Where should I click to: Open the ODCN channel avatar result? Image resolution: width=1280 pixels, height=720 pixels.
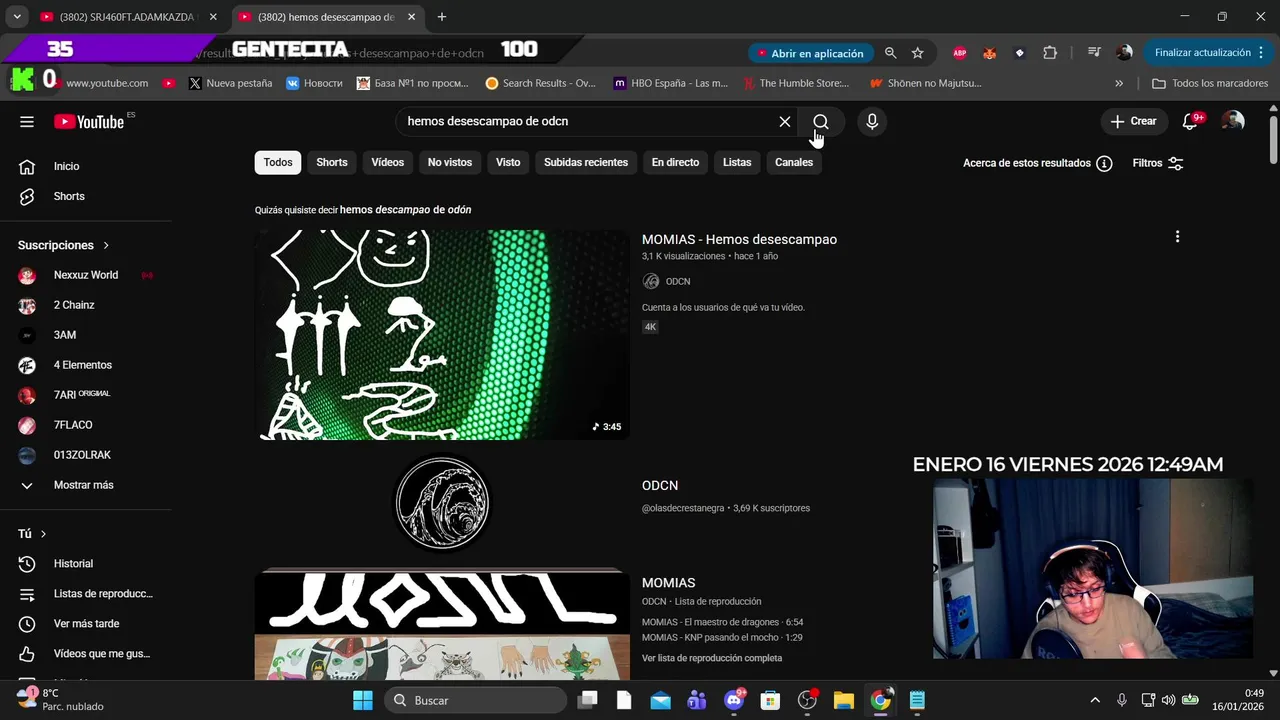[442, 503]
